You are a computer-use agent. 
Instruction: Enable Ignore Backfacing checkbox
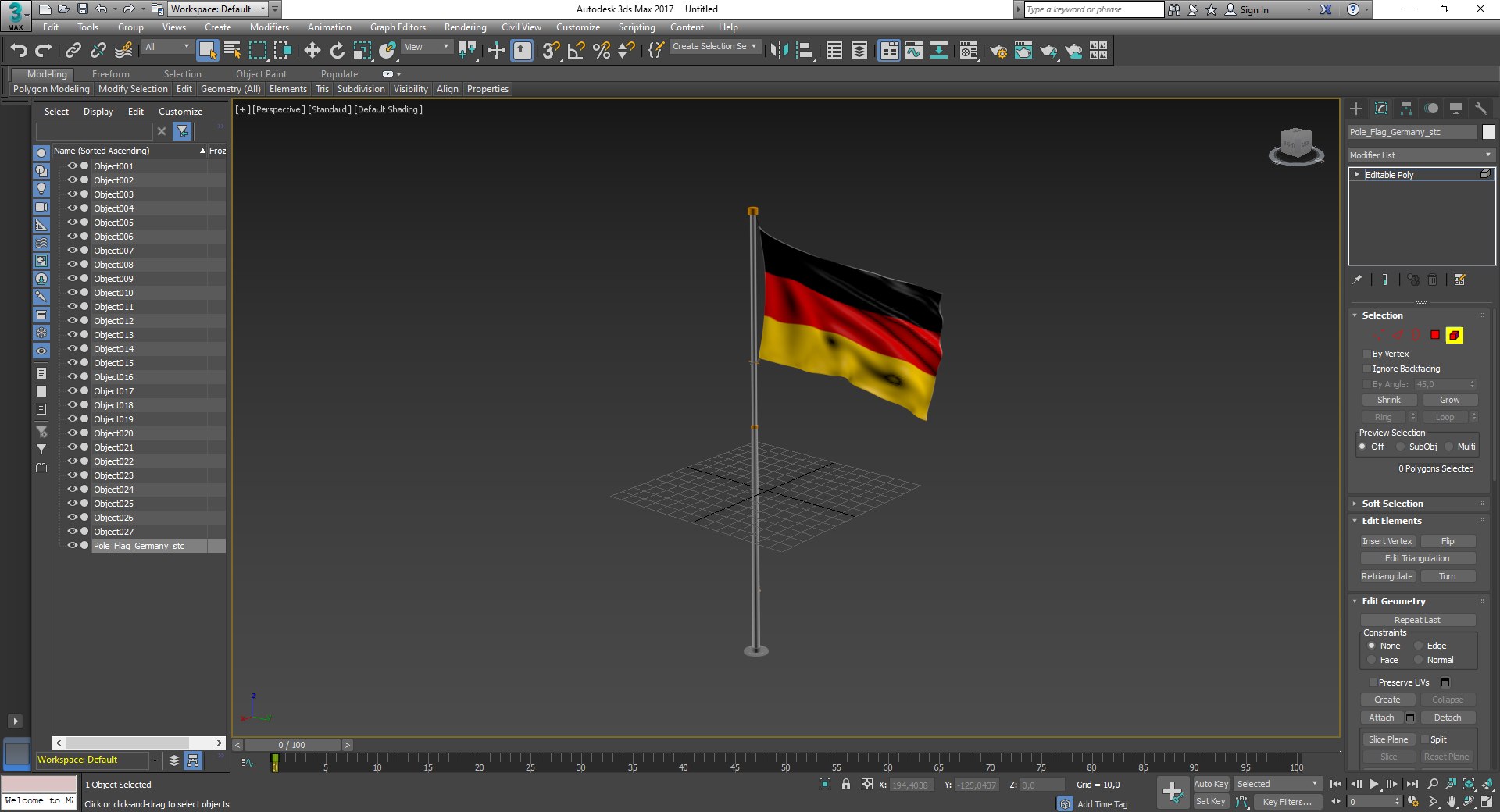(x=1367, y=369)
